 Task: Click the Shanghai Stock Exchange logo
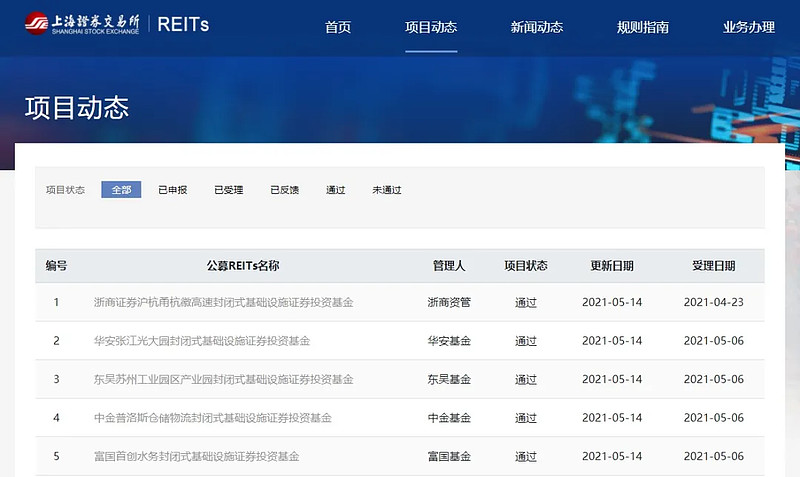click(x=82, y=23)
